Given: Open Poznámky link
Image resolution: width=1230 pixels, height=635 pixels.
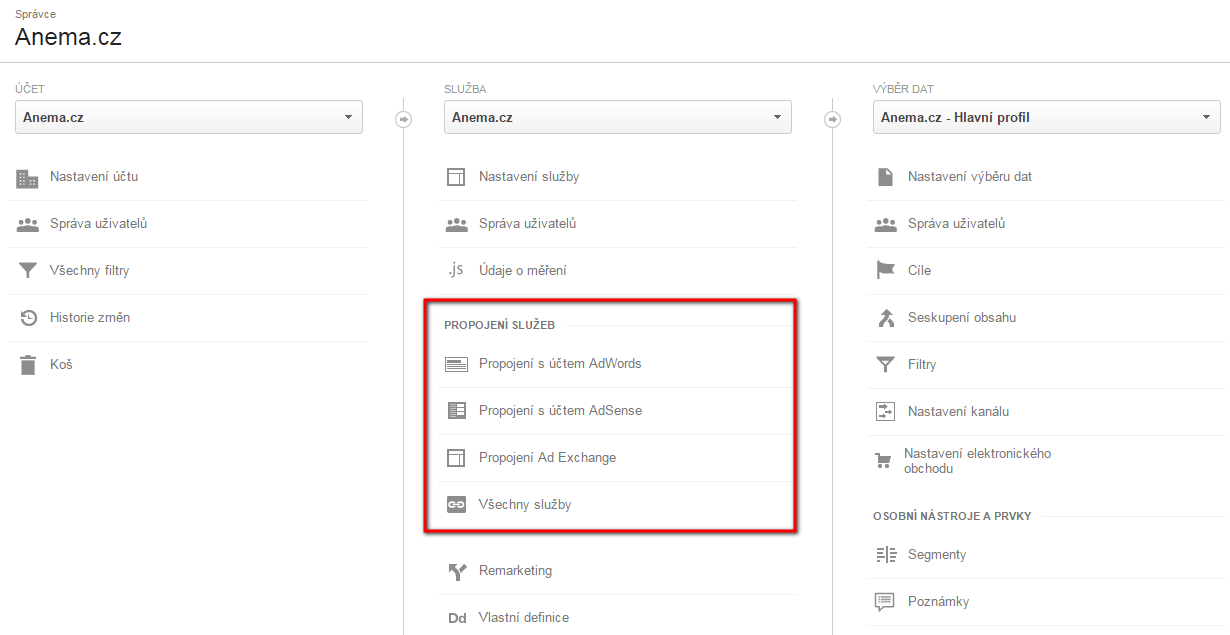Looking at the screenshot, I should pos(938,602).
